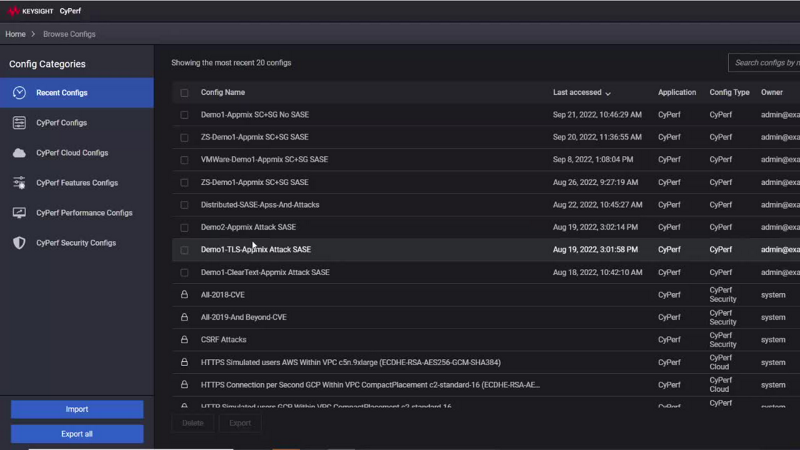
Task: Click the Application column header
Action: pos(677,92)
